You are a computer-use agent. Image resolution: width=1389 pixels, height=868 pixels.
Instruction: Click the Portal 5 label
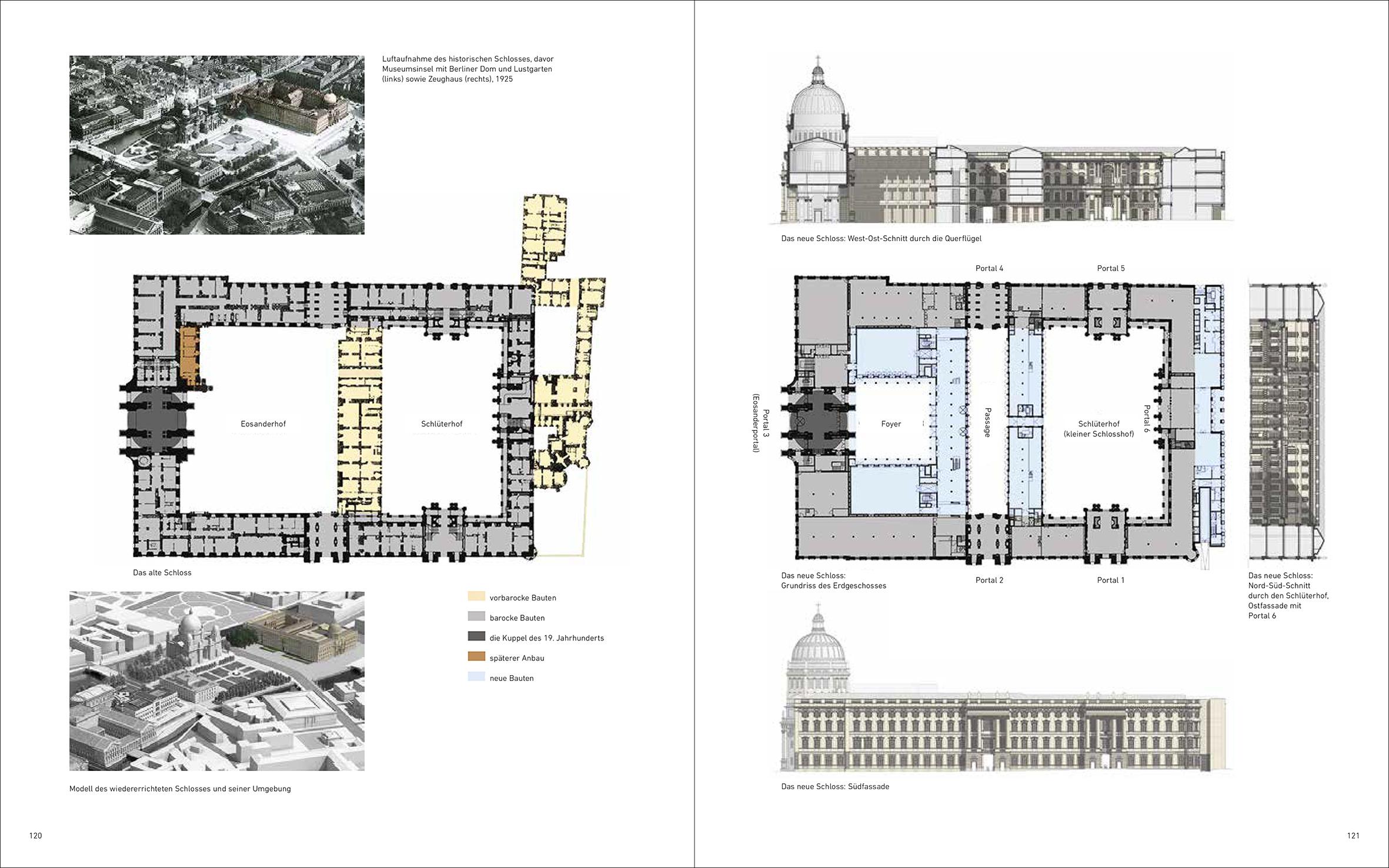coord(1110,268)
